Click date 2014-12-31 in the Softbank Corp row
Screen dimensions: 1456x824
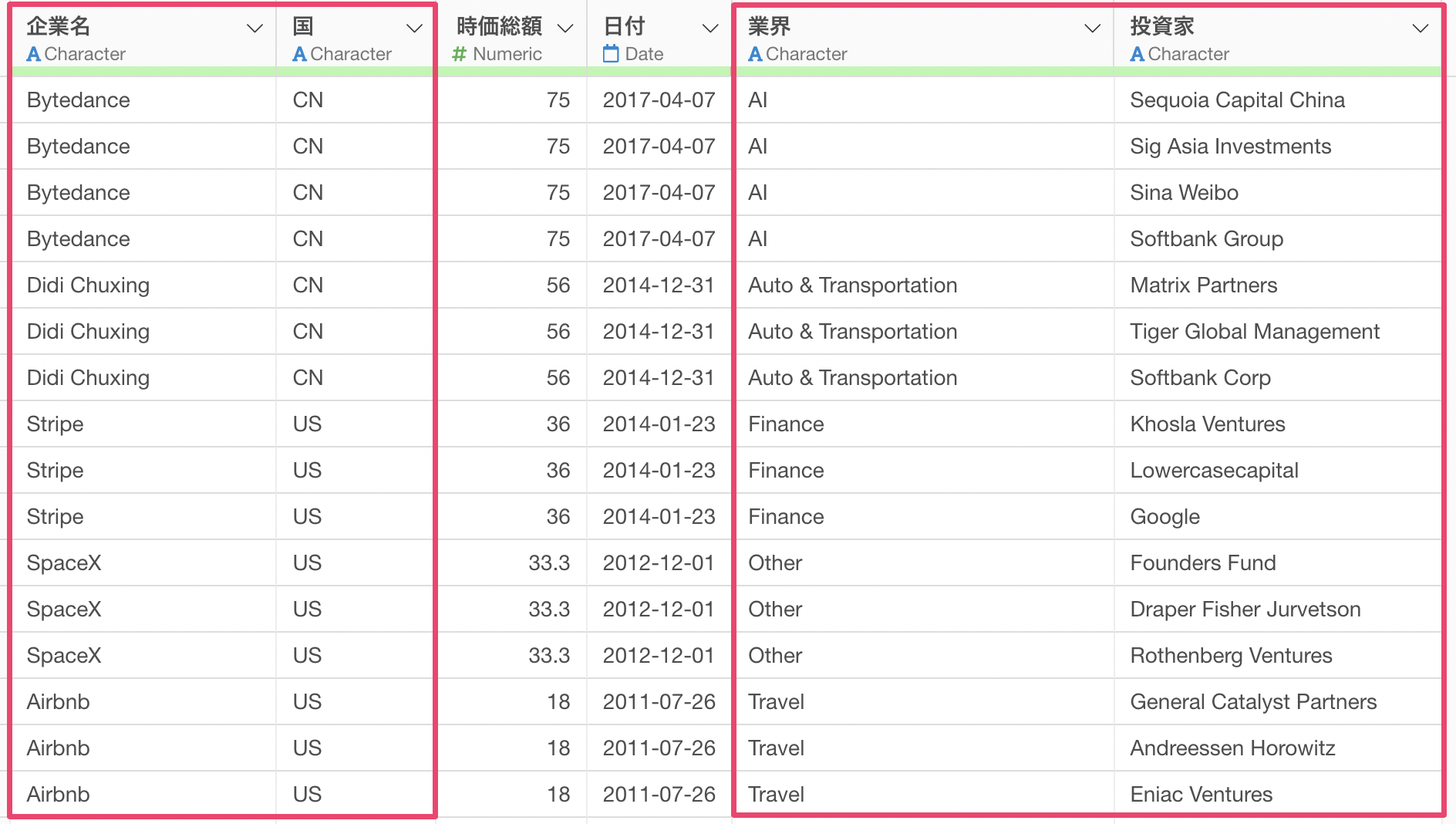pos(659,378)
